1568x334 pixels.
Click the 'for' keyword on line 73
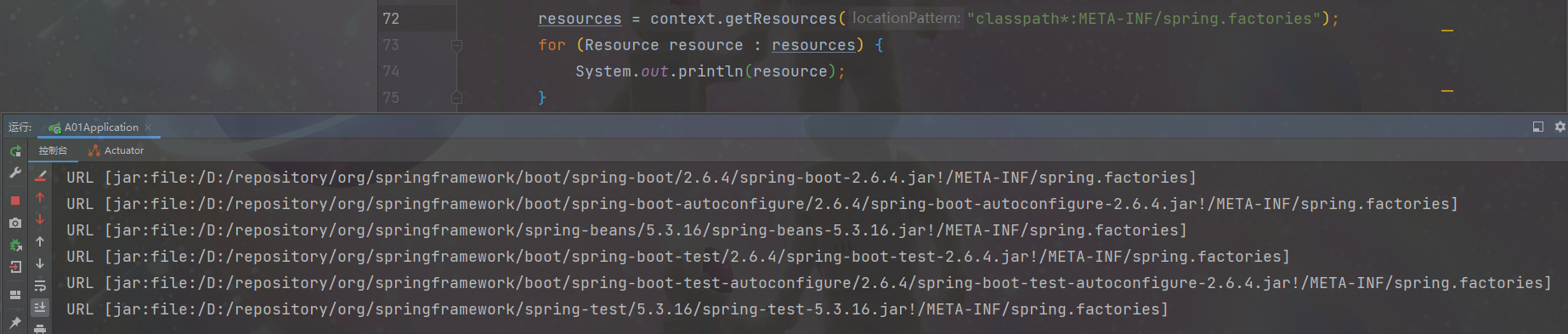[x=552, y=45]
